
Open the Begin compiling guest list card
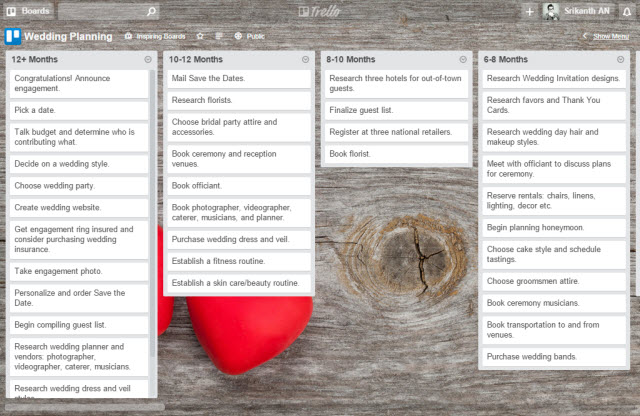[79, 325]
